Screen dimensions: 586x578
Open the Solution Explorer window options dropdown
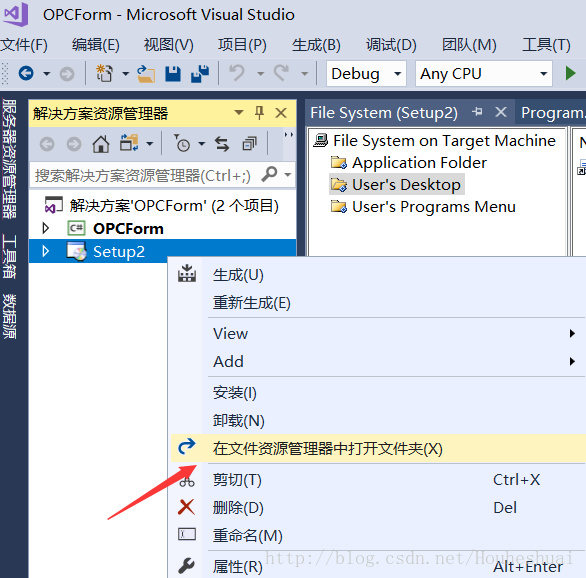238,112
